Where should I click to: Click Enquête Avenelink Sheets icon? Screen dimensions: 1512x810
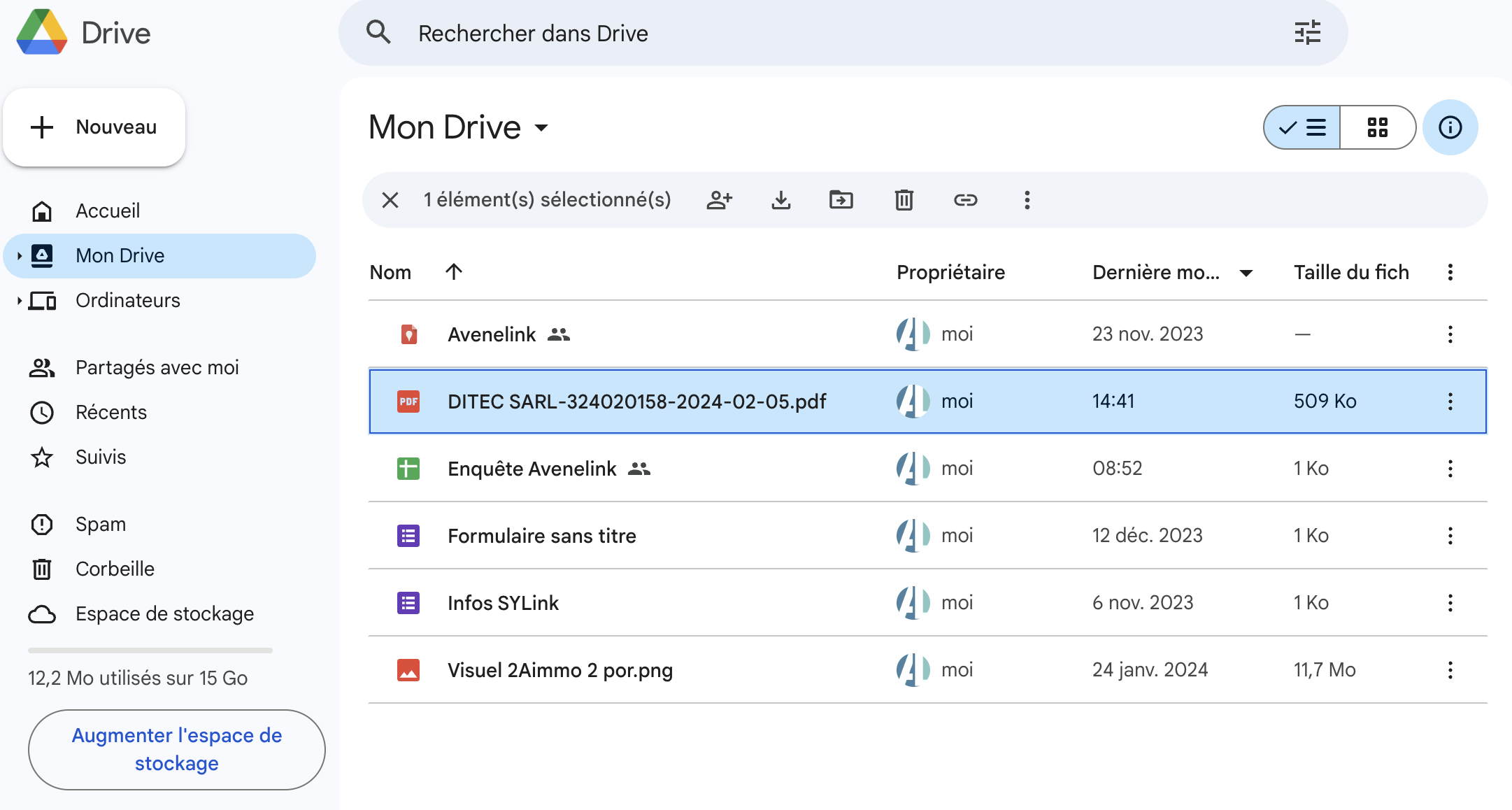(408, 469)
